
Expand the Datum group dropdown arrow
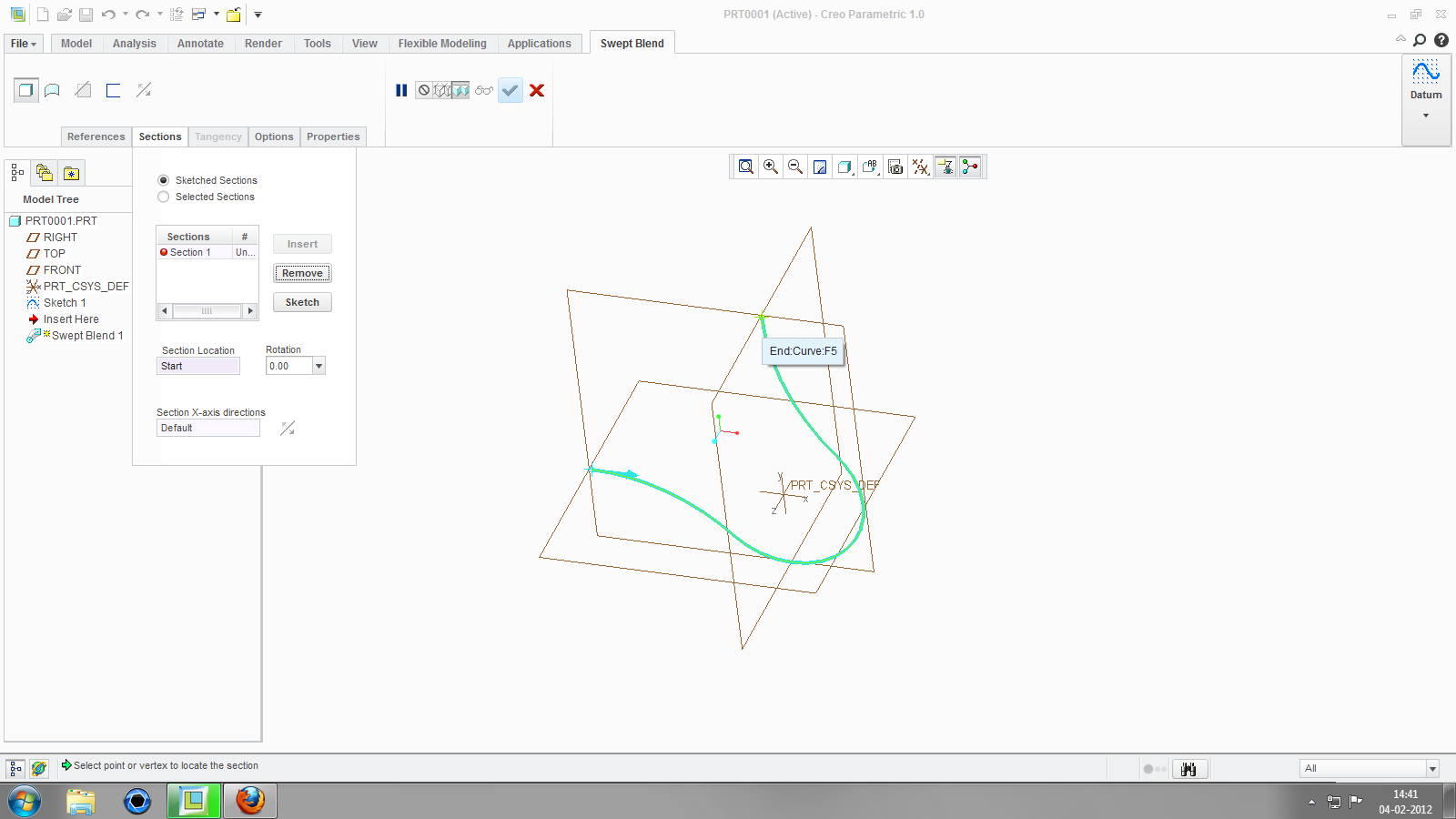point(1426,116)
